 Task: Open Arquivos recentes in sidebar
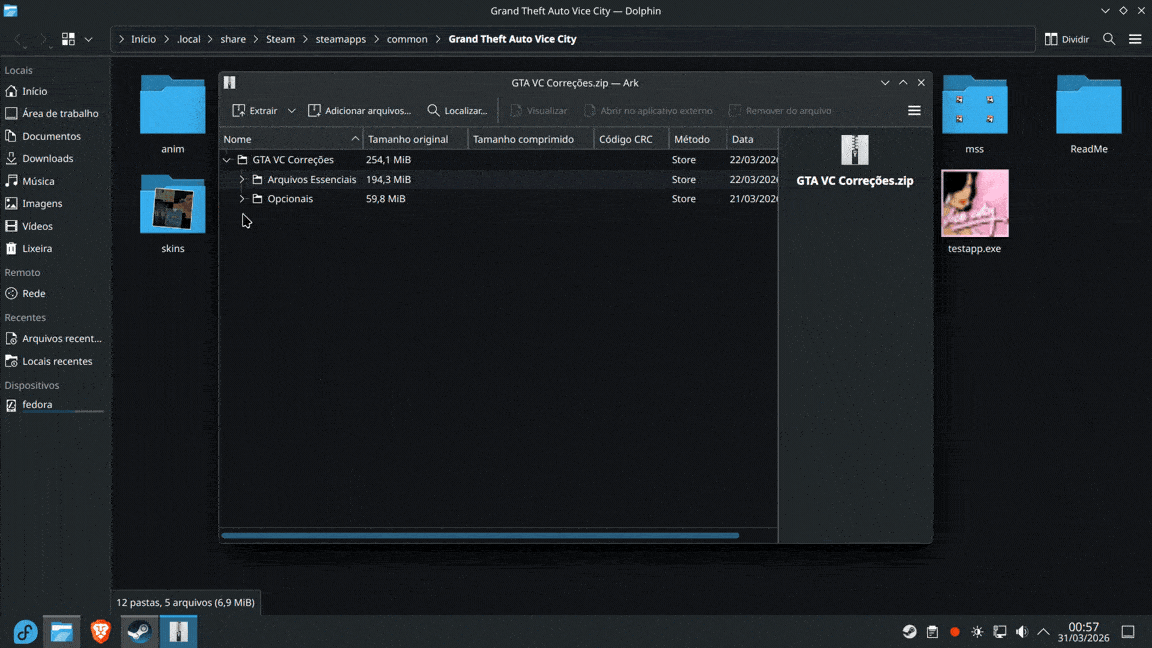(55, 339)
